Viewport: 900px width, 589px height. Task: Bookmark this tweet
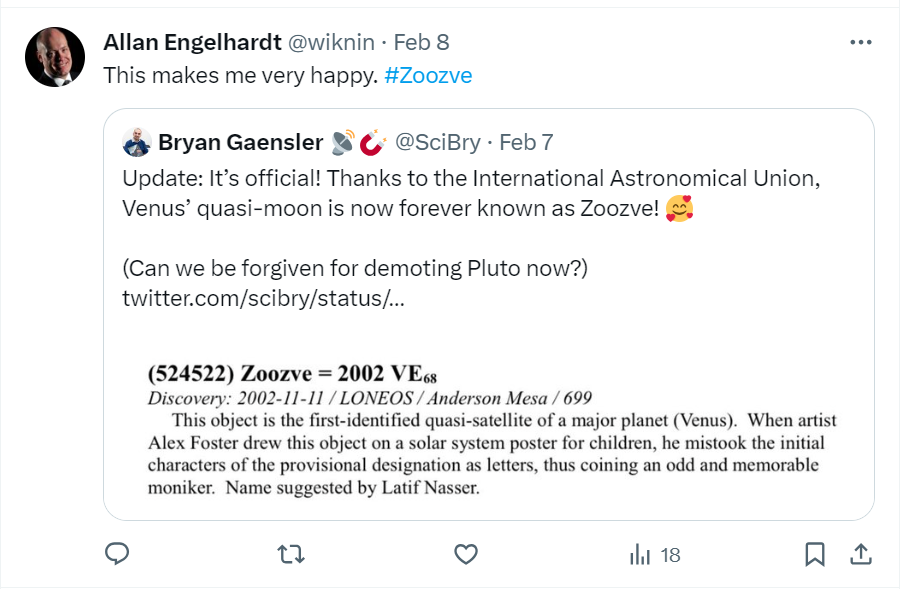(x=815, y=554)
